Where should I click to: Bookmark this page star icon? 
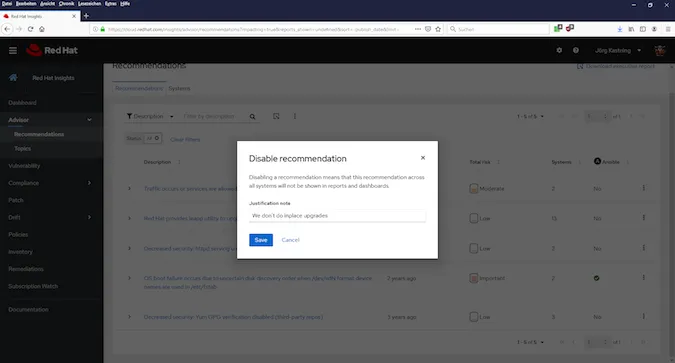[x=438, y=29]
